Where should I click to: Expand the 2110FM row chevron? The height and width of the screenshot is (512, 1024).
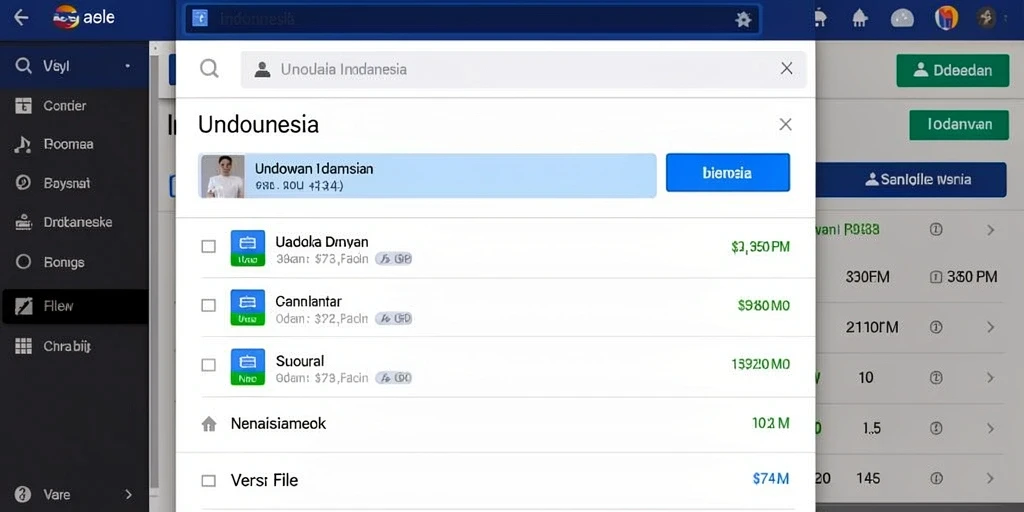point(991,327)
